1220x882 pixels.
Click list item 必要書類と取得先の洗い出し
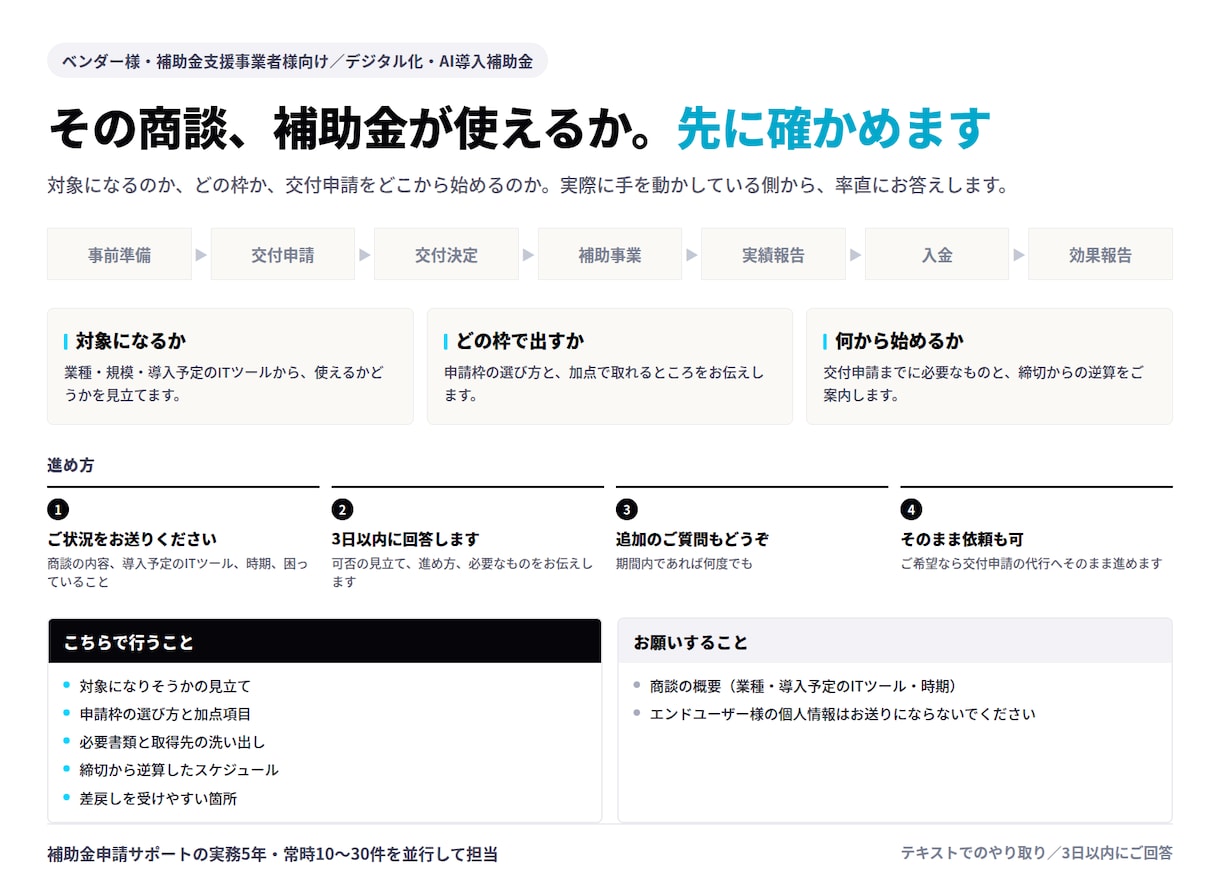(x=172, y=742)
